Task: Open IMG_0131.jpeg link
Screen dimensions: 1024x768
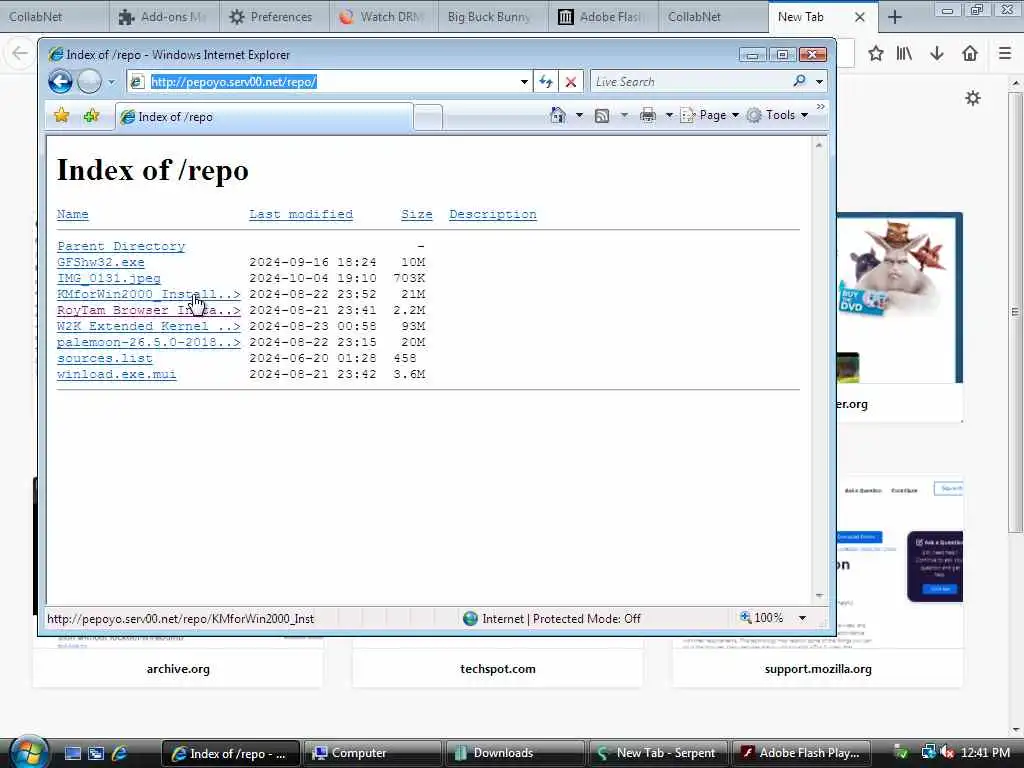Action: (x=108, y=278)
